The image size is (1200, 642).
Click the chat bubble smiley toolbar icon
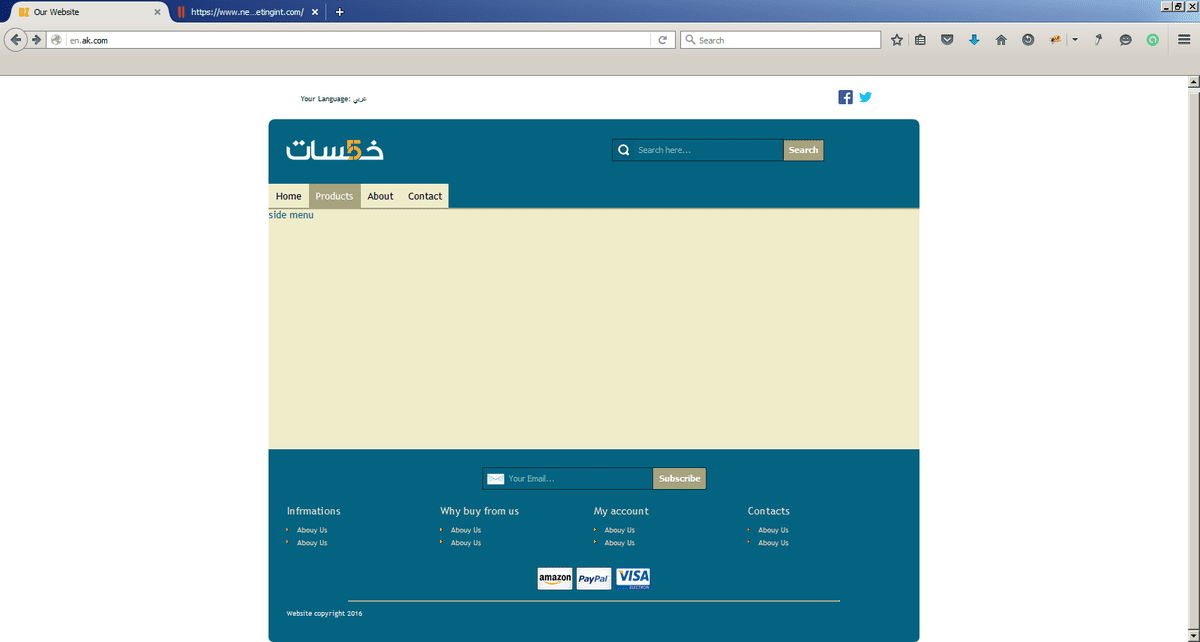point(1125,40)
